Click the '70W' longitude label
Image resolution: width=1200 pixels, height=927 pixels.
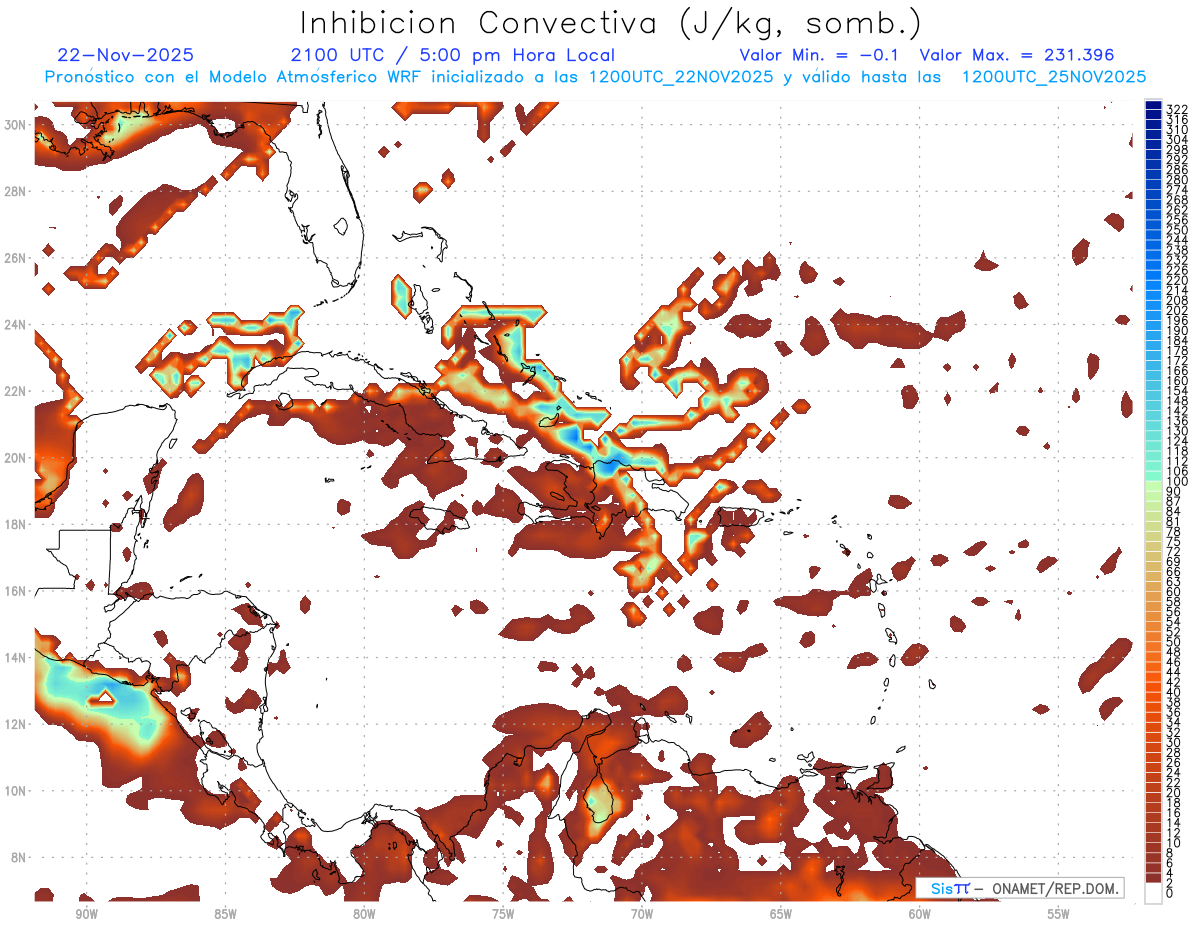click(642, 915)
